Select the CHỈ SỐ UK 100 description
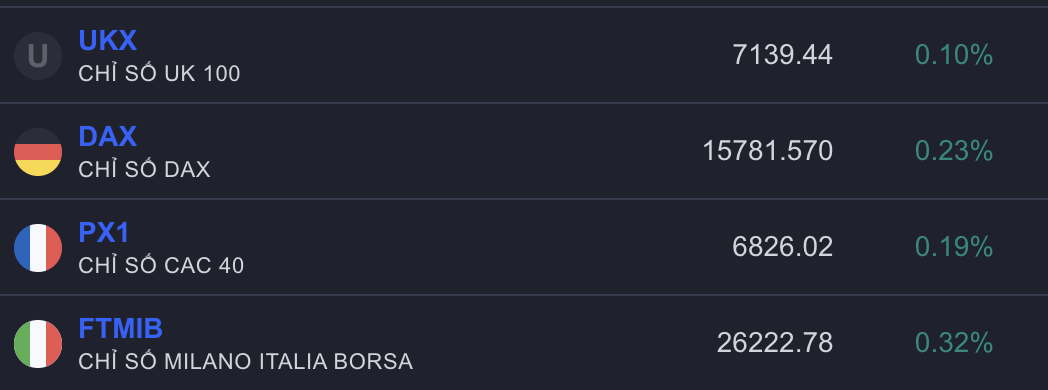Screen dimensions: 1048x390 coord(159,72)
